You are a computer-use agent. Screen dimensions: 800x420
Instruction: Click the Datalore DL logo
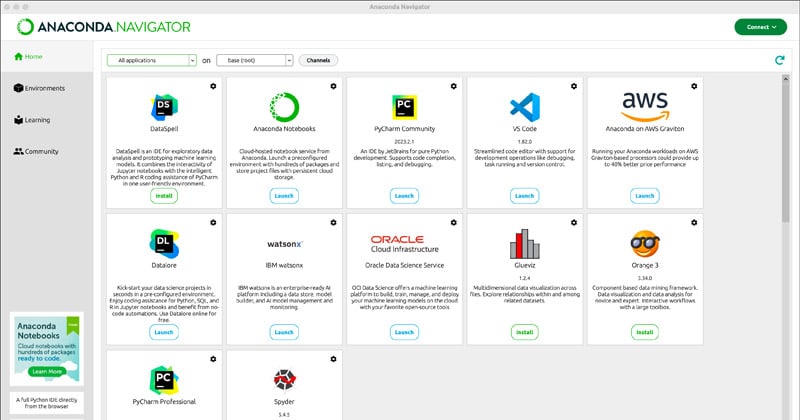pos(164,243)
